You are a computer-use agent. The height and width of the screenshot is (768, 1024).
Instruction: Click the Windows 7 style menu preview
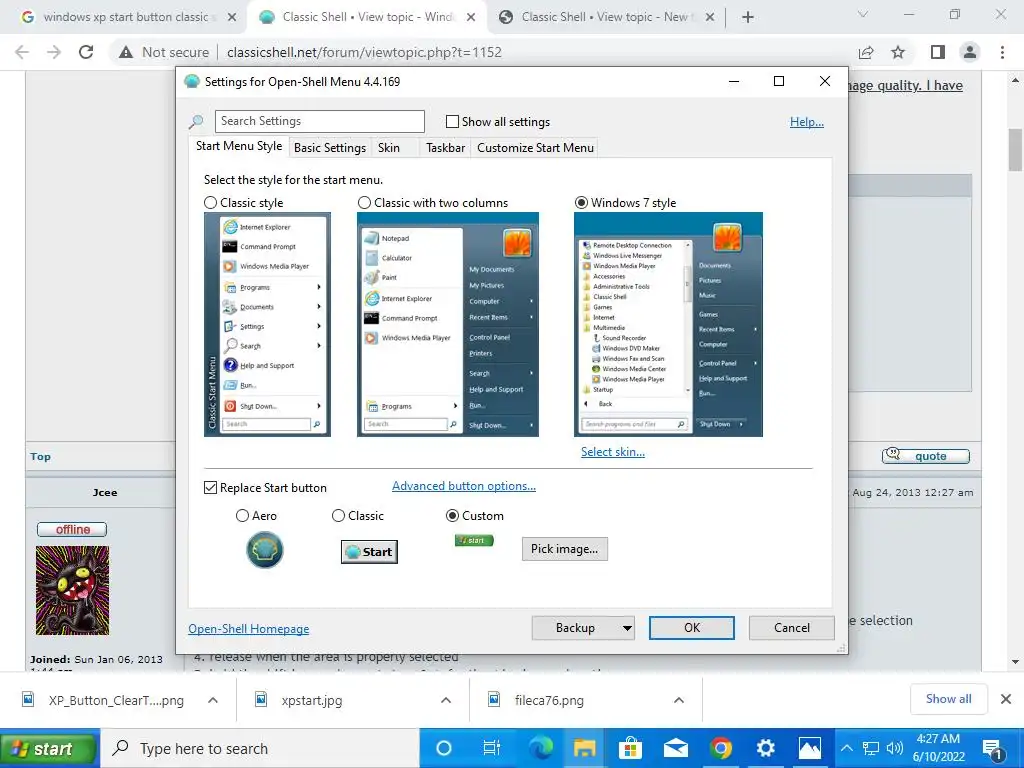click(x=668, y=325)
